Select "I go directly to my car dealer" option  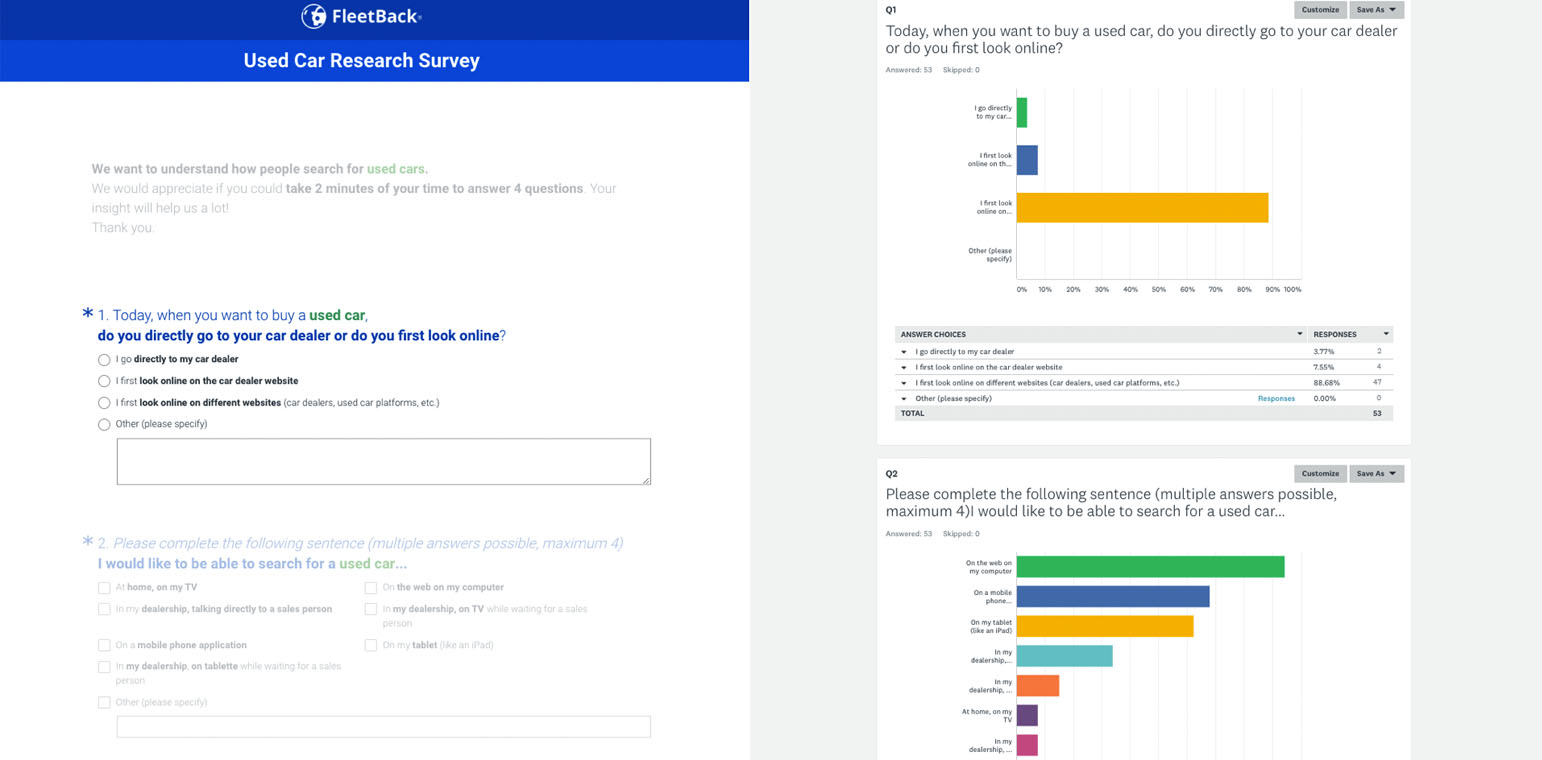pyautogui.click(x=104, y=359)
